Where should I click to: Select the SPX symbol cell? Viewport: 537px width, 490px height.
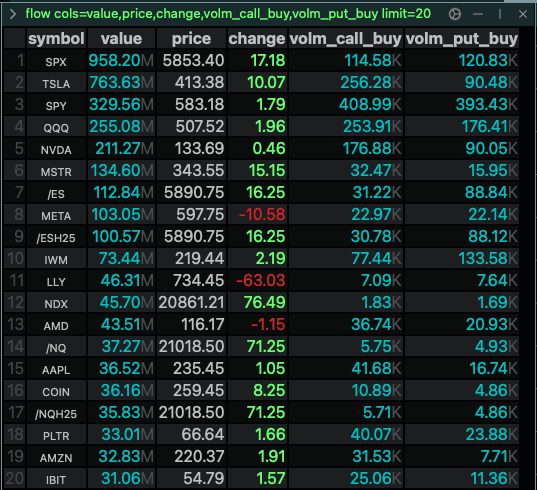click(56, 61)
